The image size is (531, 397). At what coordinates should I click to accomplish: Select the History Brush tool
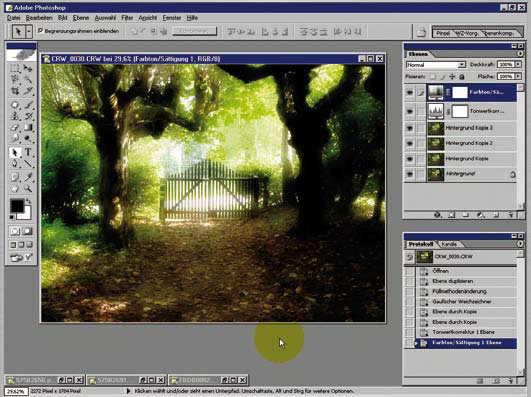(28, 116)
